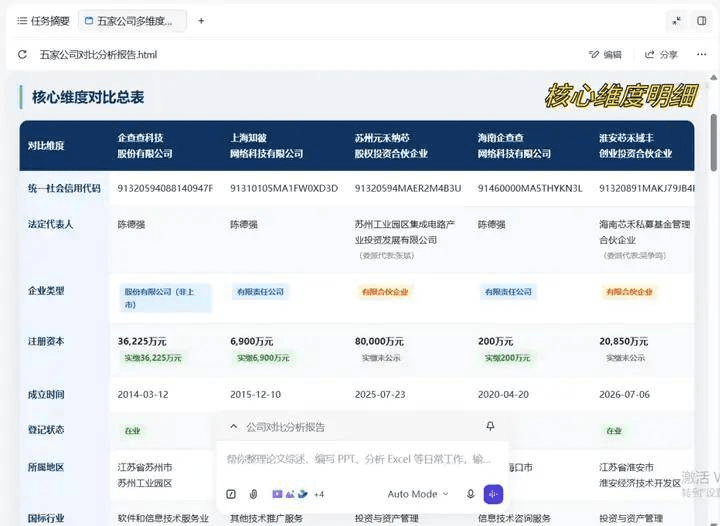This screenshot has height=526, width=720.
Task: Click the 80,000万元 registered capital value
Action: [x=379, y=341]
